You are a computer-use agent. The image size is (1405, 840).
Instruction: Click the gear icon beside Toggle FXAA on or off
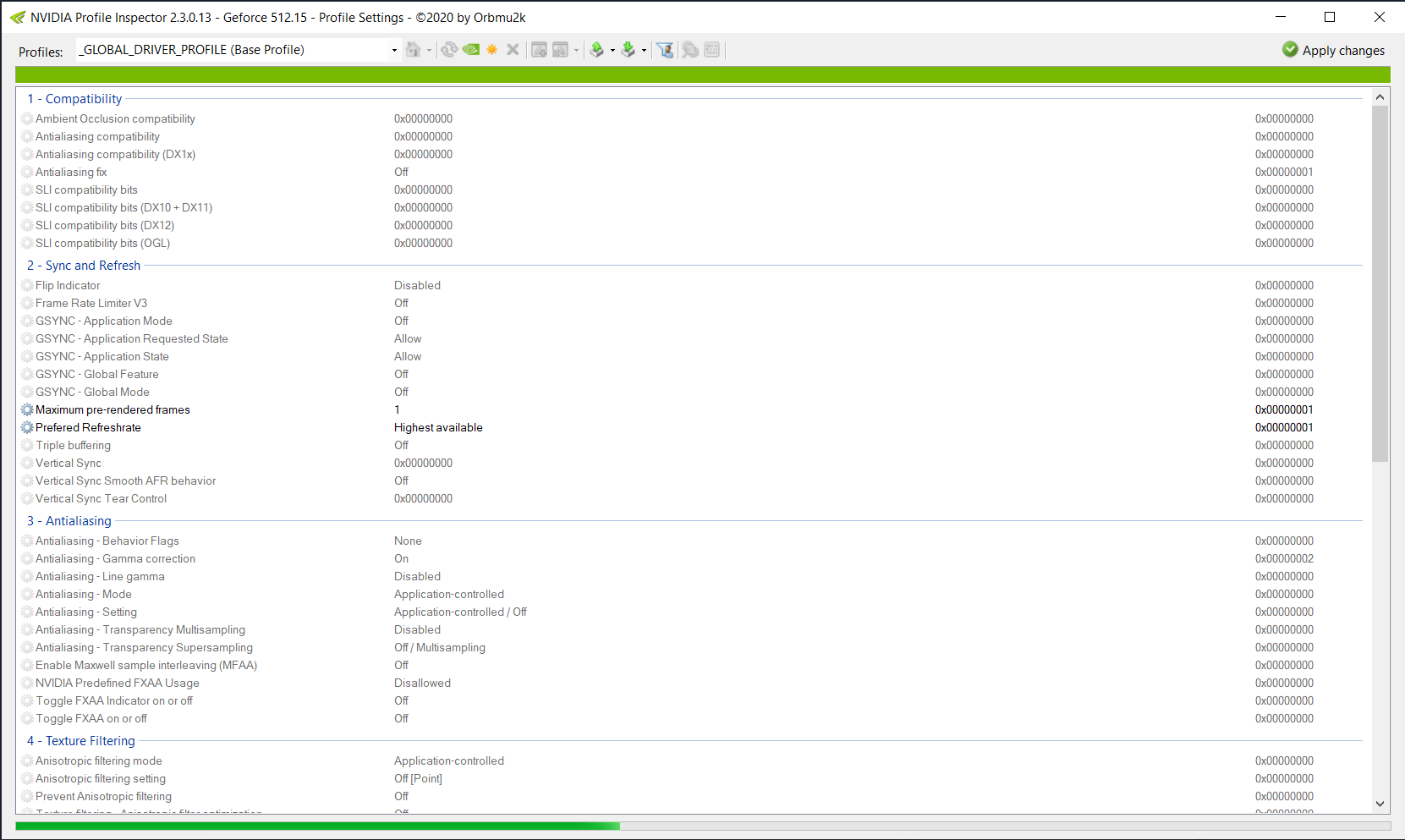pyautogui.click(x=27, y=718)
